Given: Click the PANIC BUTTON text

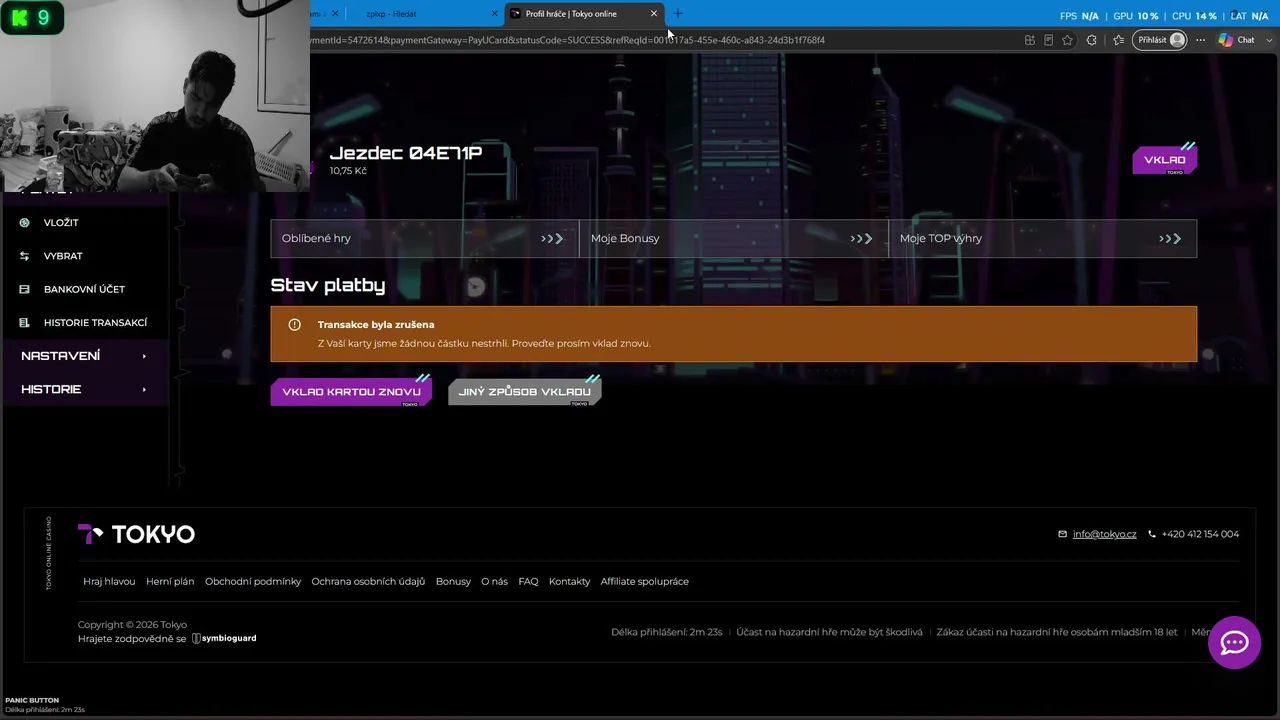Looking at the screenshot, I should tap(32, 700).
